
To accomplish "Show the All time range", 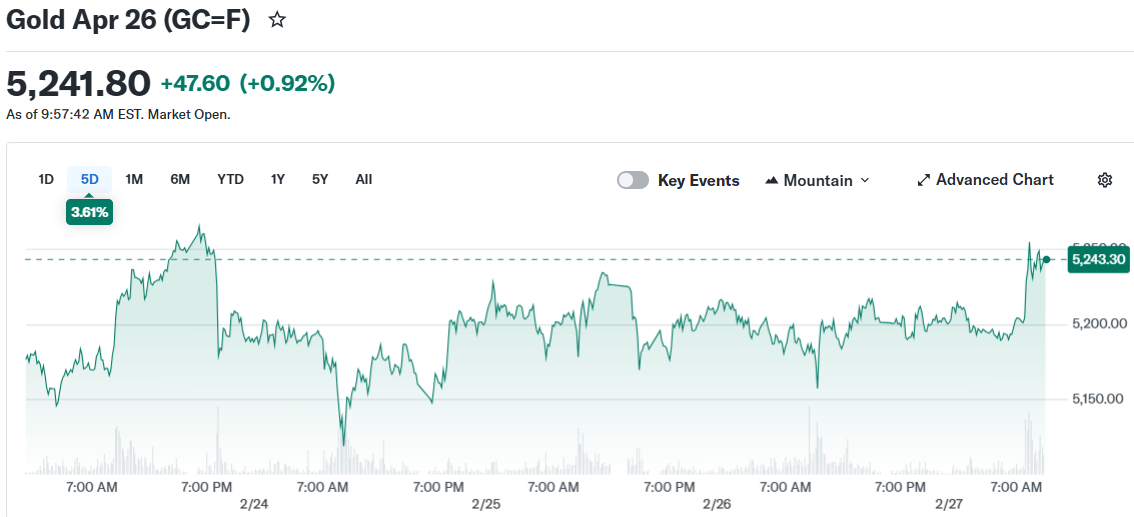I will pyautogui.click(x=363, y=179).
